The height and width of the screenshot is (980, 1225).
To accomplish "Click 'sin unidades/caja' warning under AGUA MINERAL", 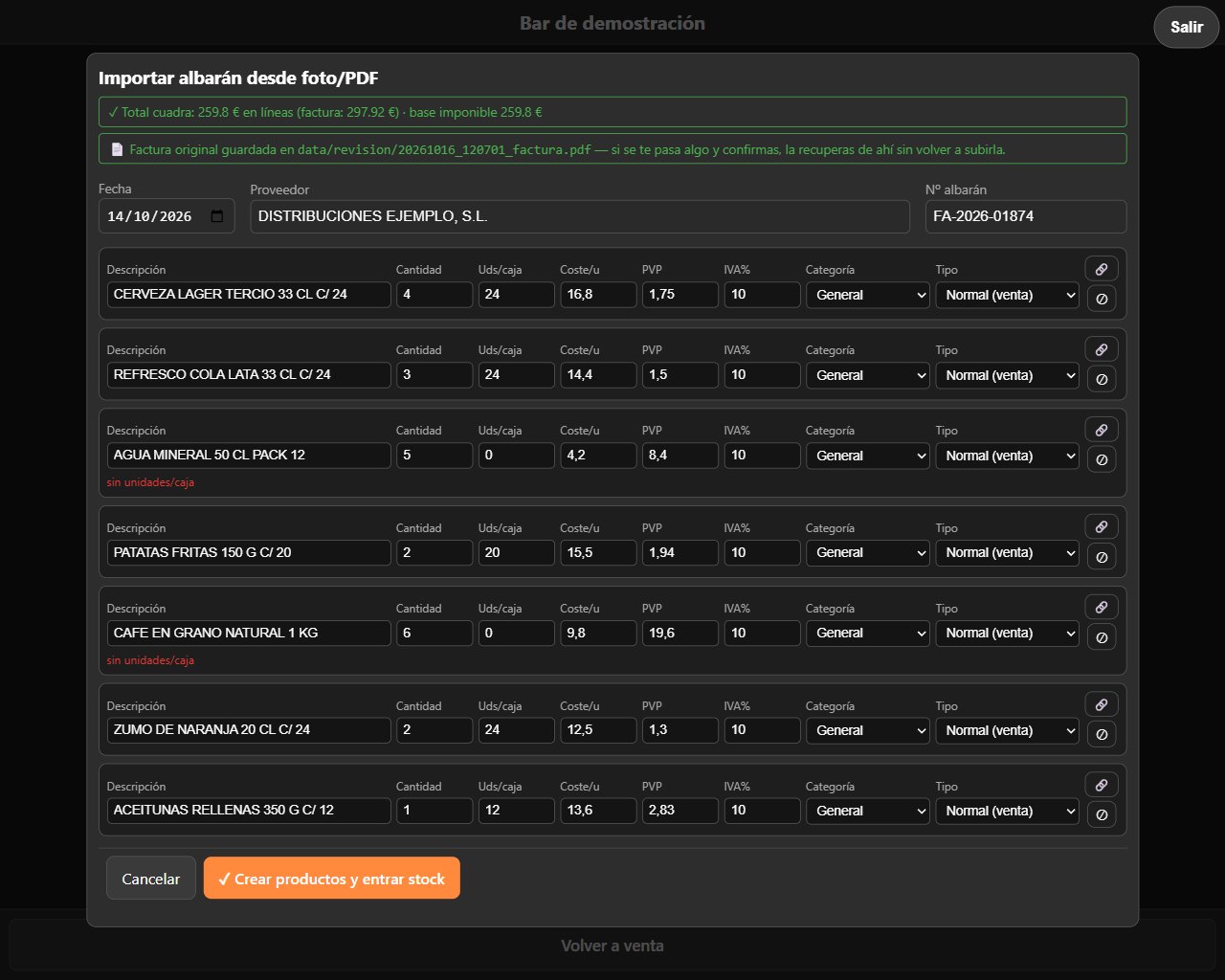I will (150, 482).
